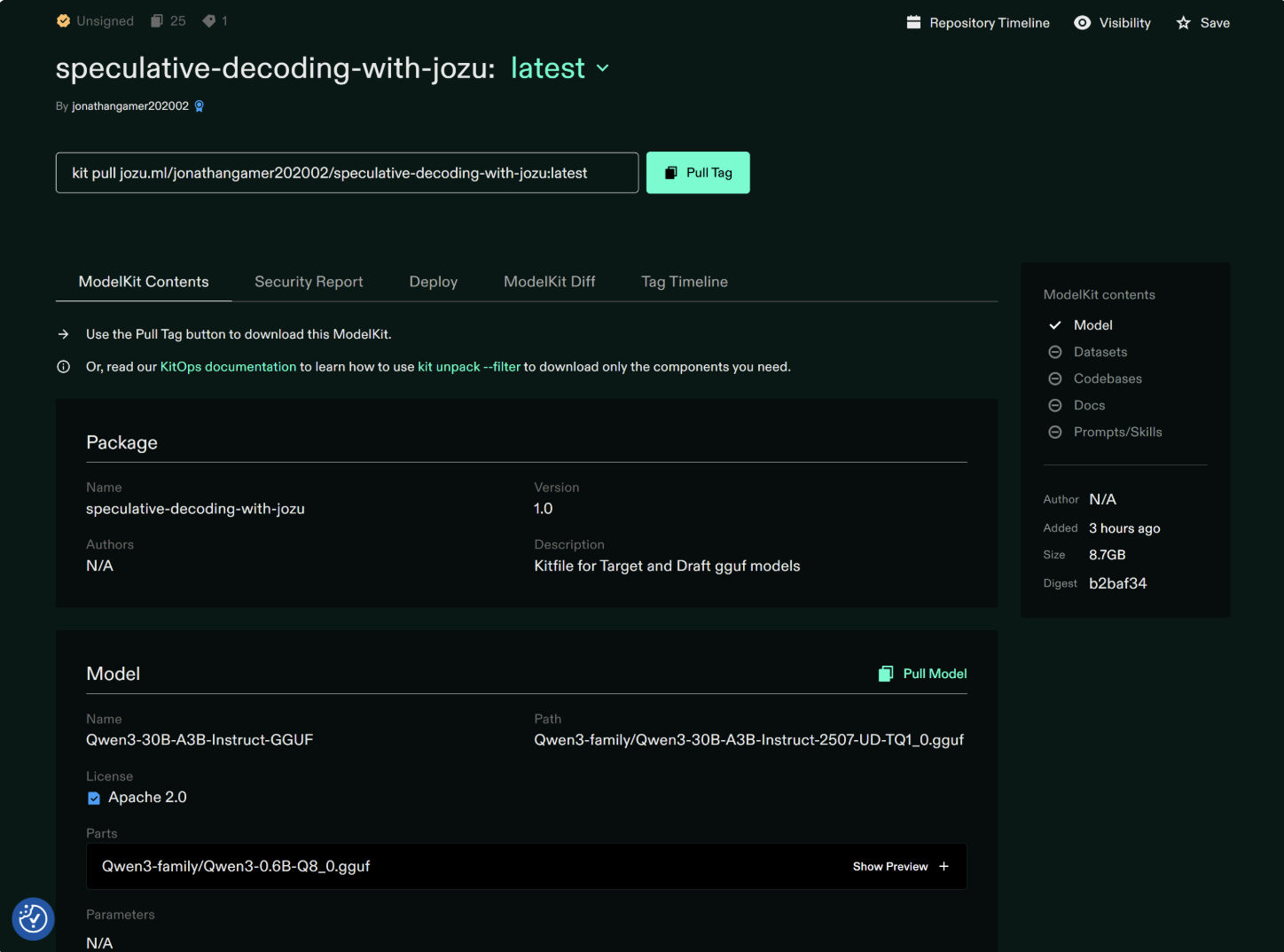Click the Docs unavailable icon
1284x952 pixels.
pos(1055,405)
